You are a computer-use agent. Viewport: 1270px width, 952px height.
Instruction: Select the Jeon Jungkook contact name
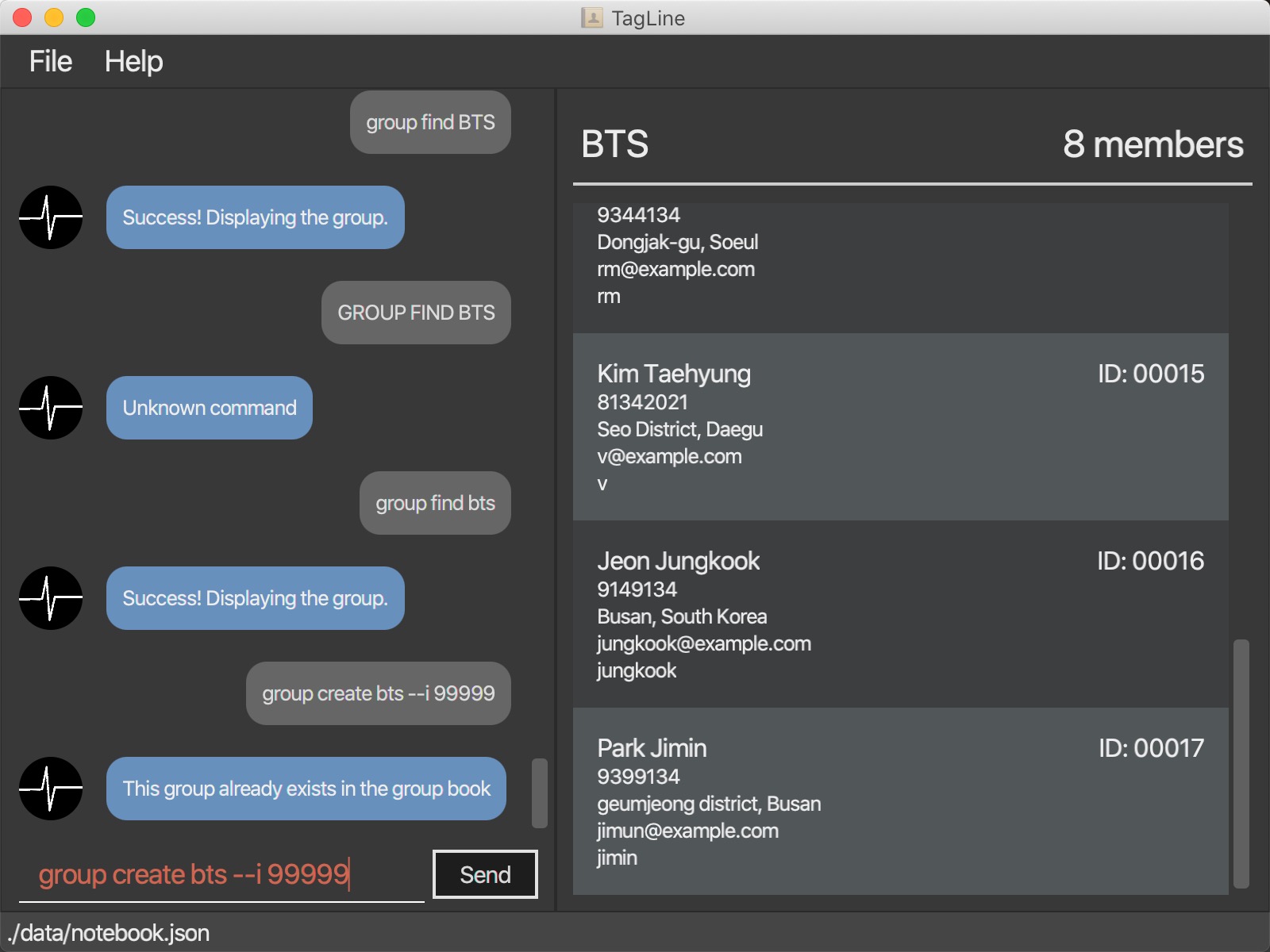(679, 561)
